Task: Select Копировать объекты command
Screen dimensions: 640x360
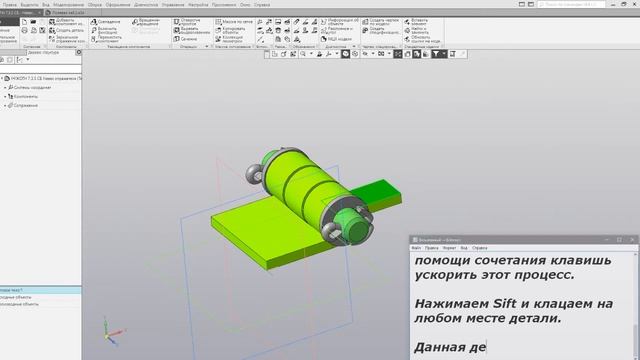Action: tap(230, 31)
